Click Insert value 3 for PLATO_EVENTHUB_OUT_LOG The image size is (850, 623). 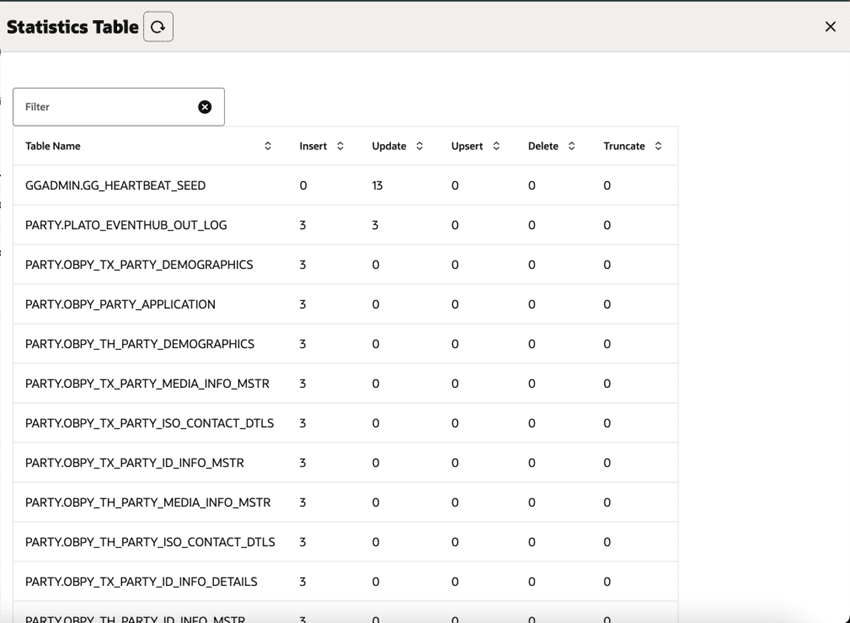click(x=302, y=225)
